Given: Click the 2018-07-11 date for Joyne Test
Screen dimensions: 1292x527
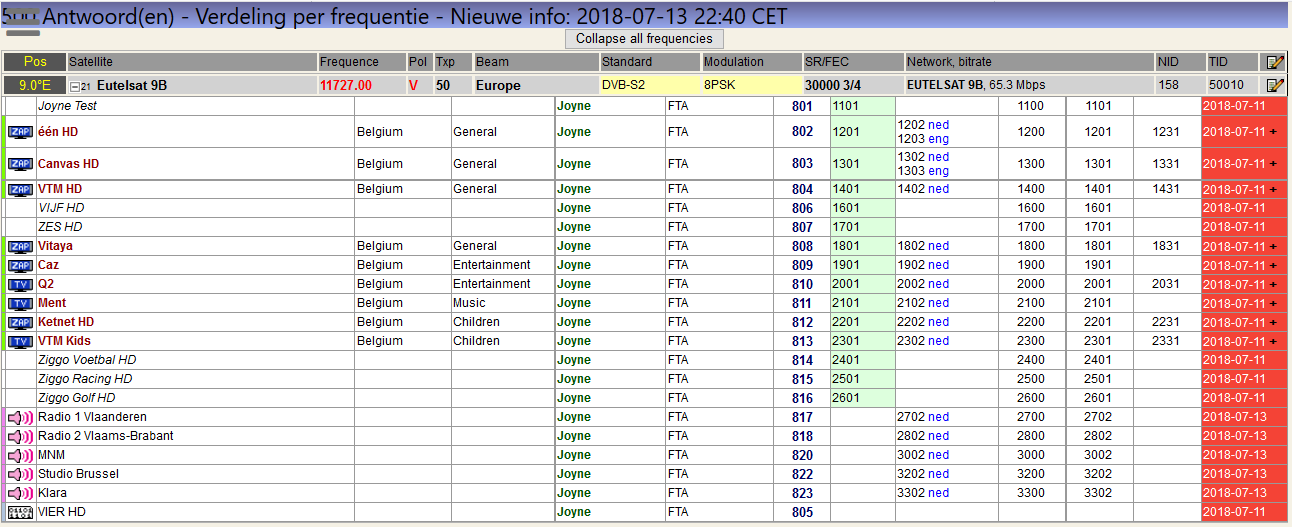Looking at the screenshot, I should 1235,106.
